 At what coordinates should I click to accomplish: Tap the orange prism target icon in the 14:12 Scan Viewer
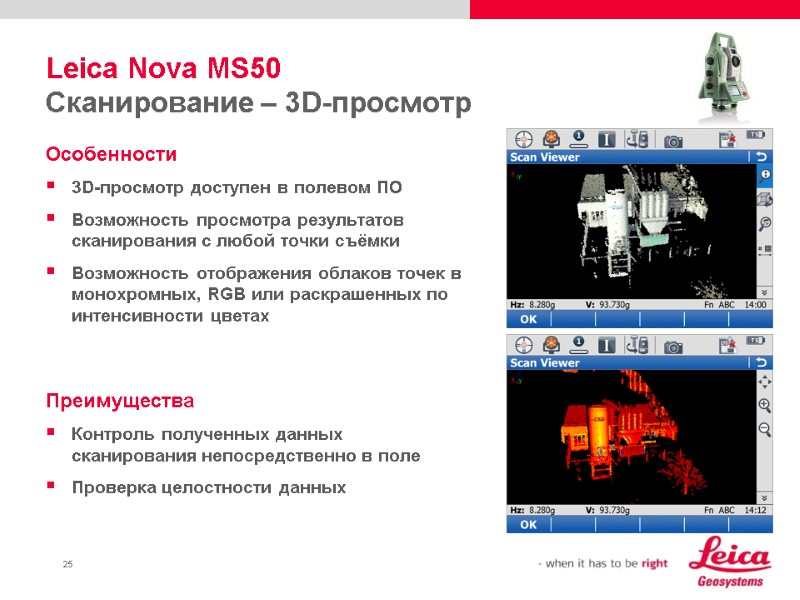[551, 344]
